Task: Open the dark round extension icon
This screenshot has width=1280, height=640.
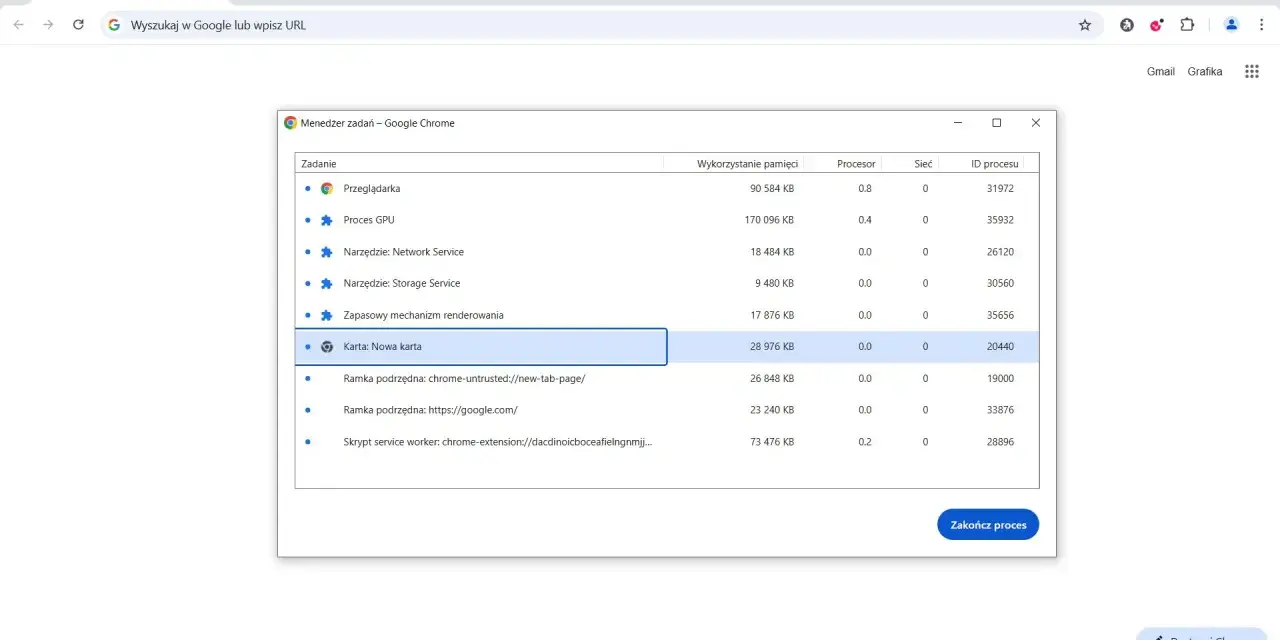Action: pyautogui.click(x=1127, y=25)
